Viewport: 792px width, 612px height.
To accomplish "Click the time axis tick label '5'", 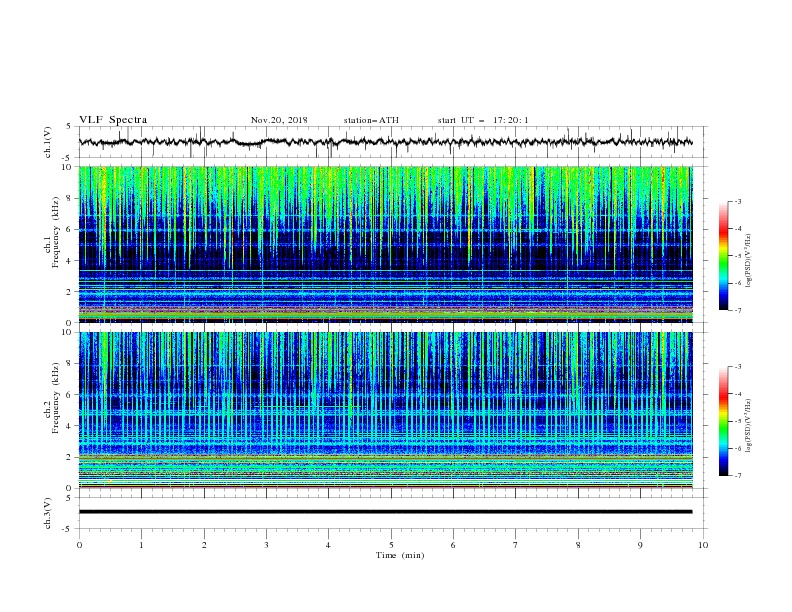I will tap(391, 545).
